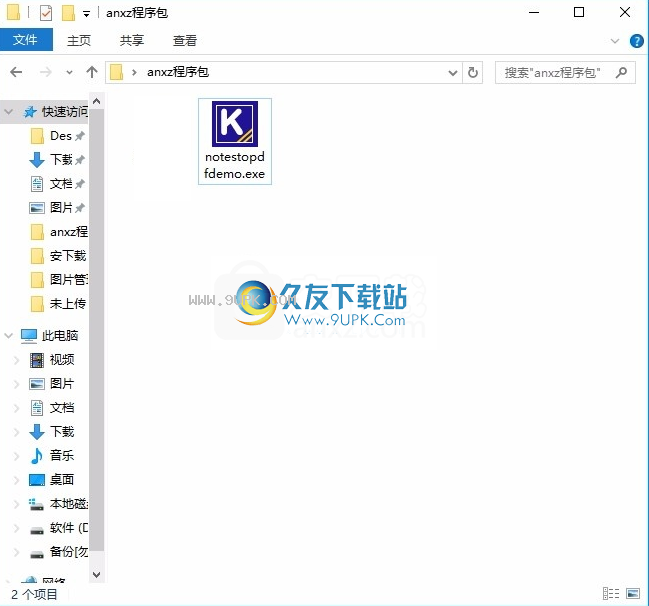
Task: Click the new folder icon in title bar
Action: coord(68,13)
